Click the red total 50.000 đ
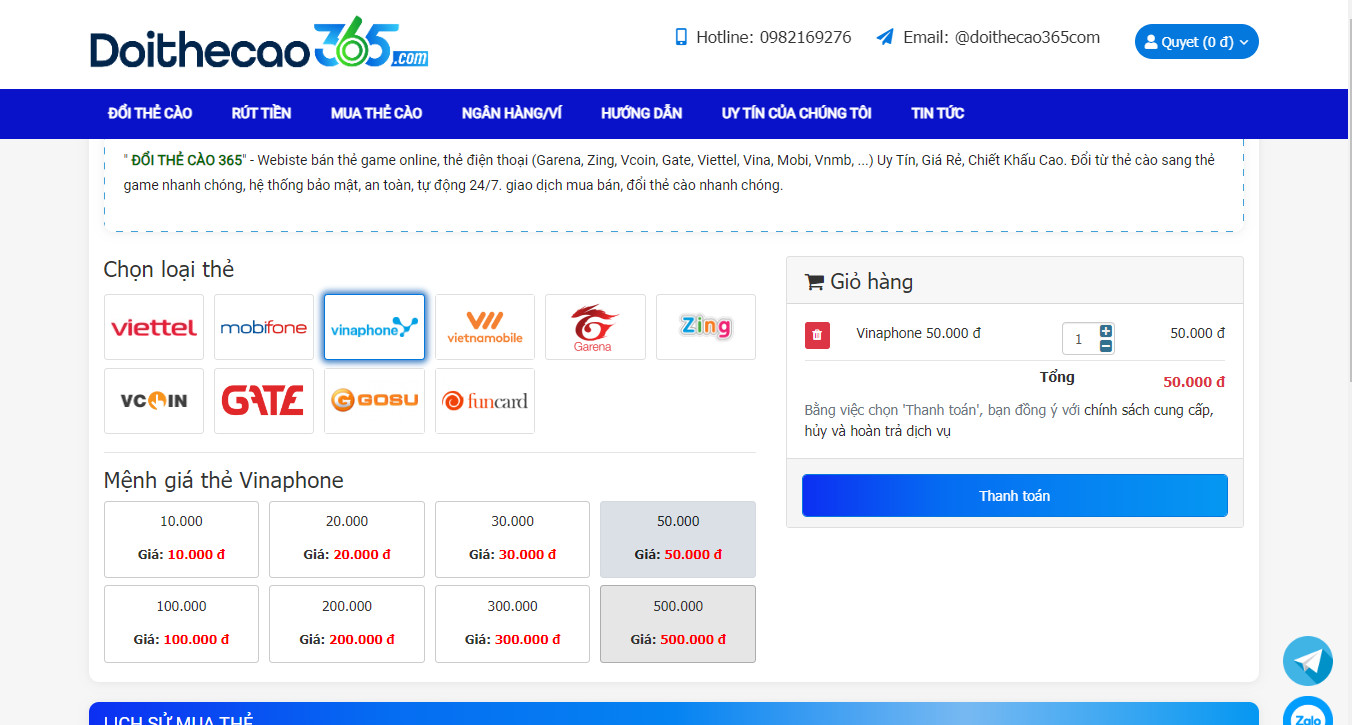1352x725 pixels. tap(1194, 382)
